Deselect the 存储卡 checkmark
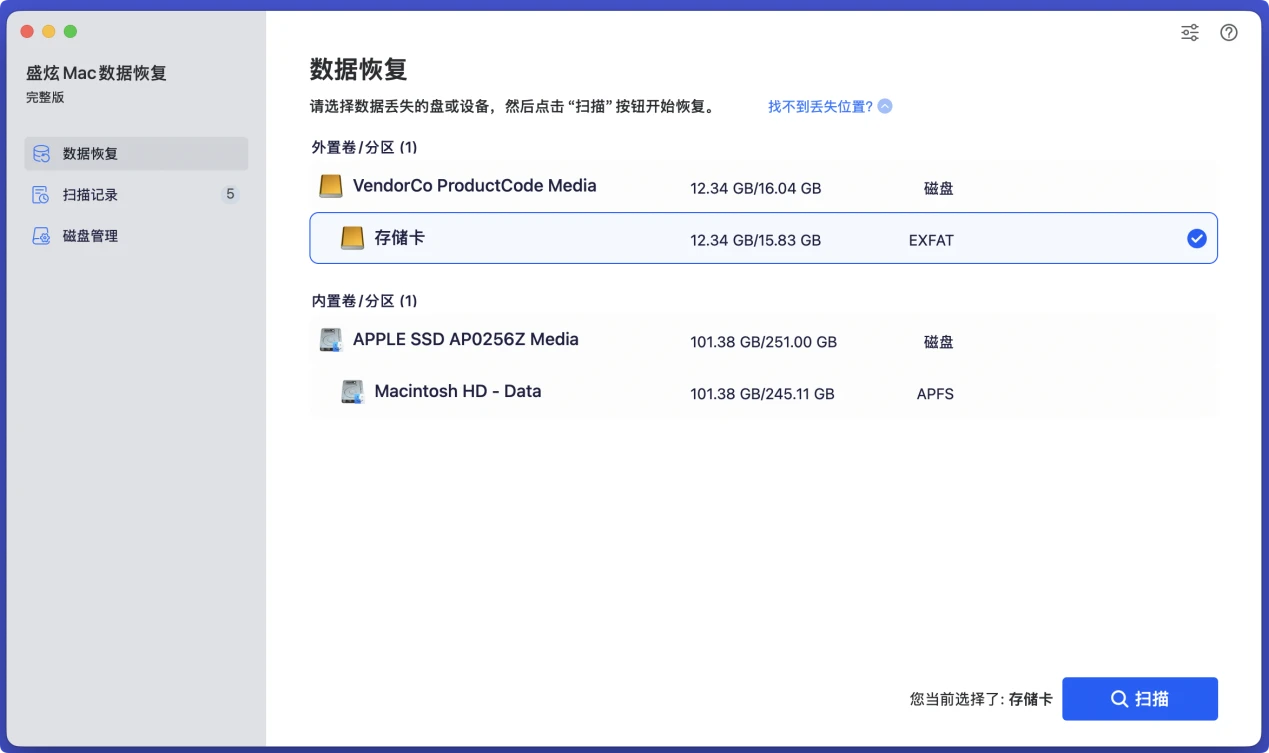Image resolution: width=1269 pixels, height=753 pixels. (x=1197, y=238)
